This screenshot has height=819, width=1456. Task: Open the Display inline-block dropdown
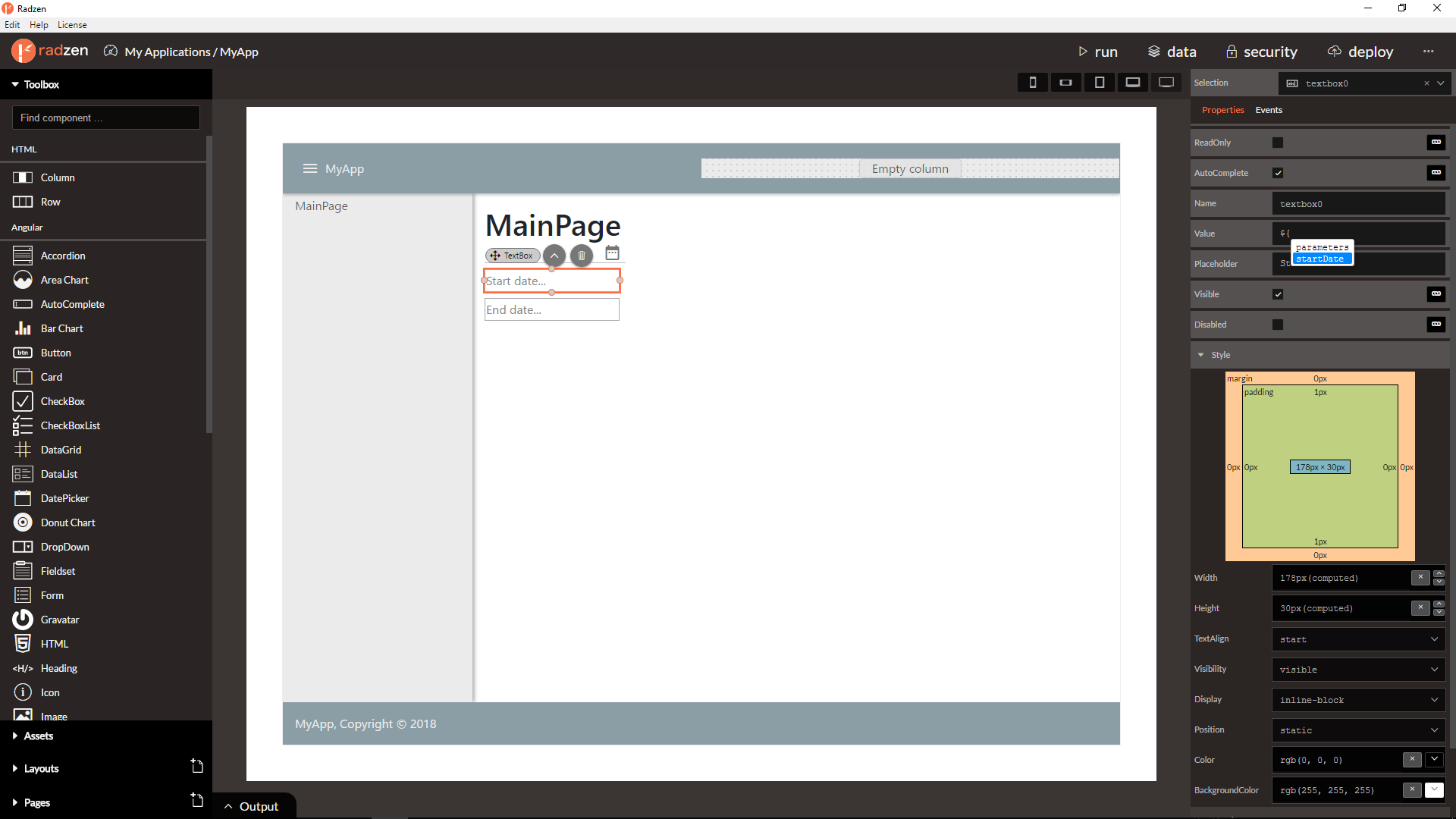pos(1358,700)
